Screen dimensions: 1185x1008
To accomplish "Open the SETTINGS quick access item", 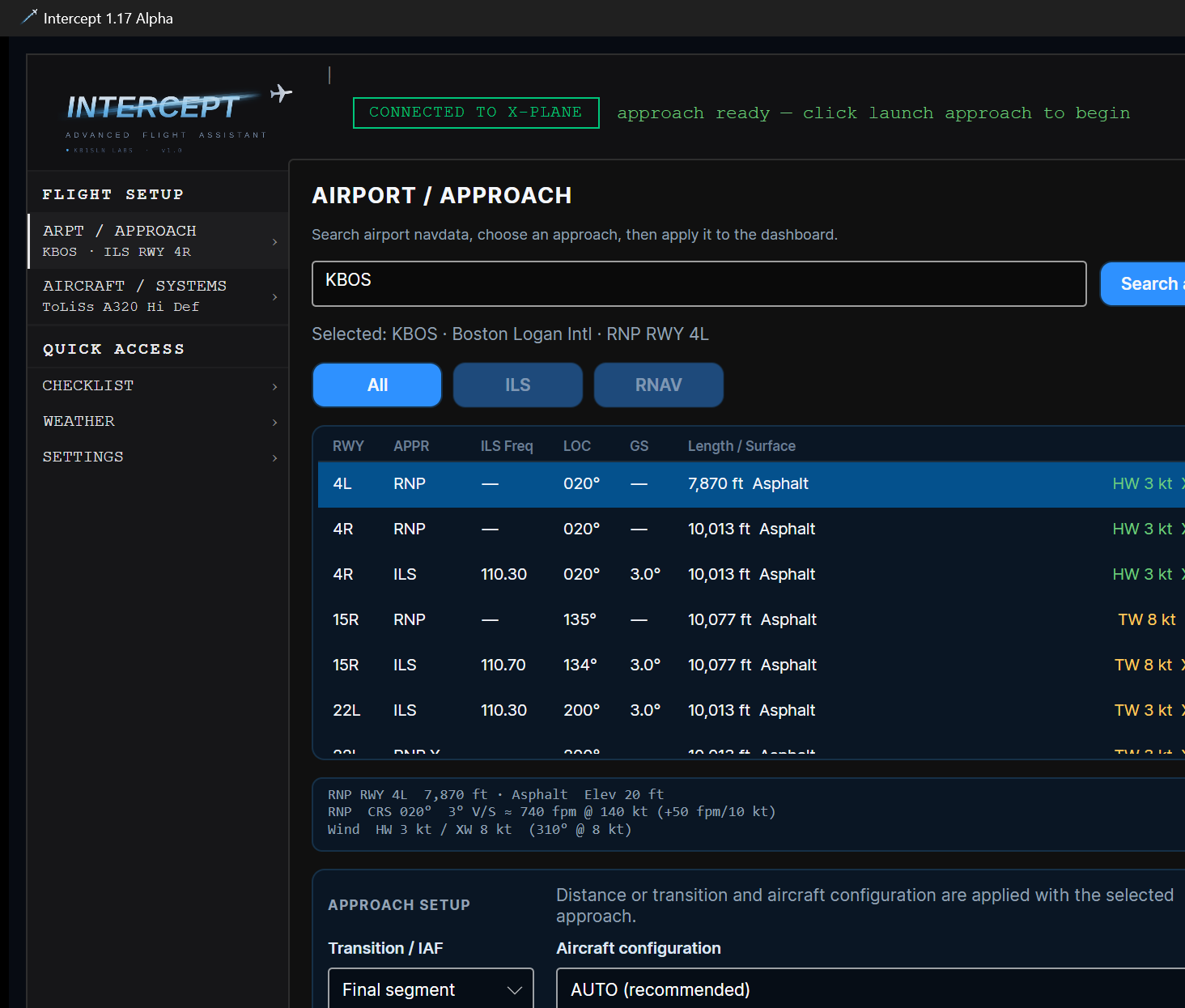I will tap(158, 457).
